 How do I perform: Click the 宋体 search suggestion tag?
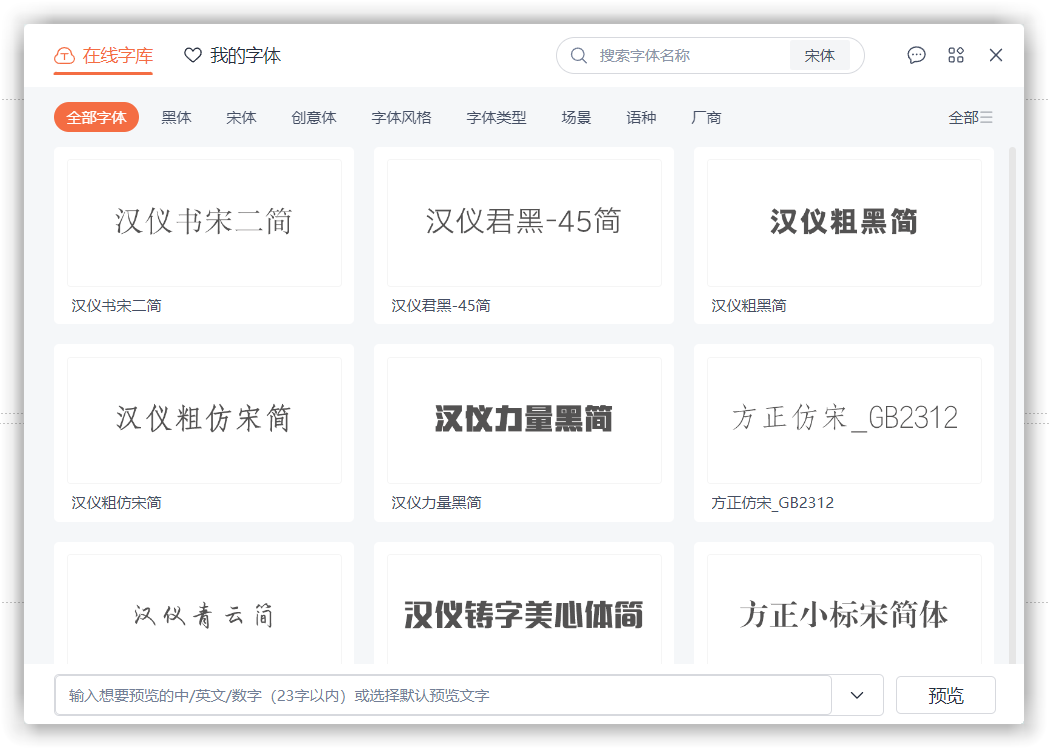[x=820, y=56]
